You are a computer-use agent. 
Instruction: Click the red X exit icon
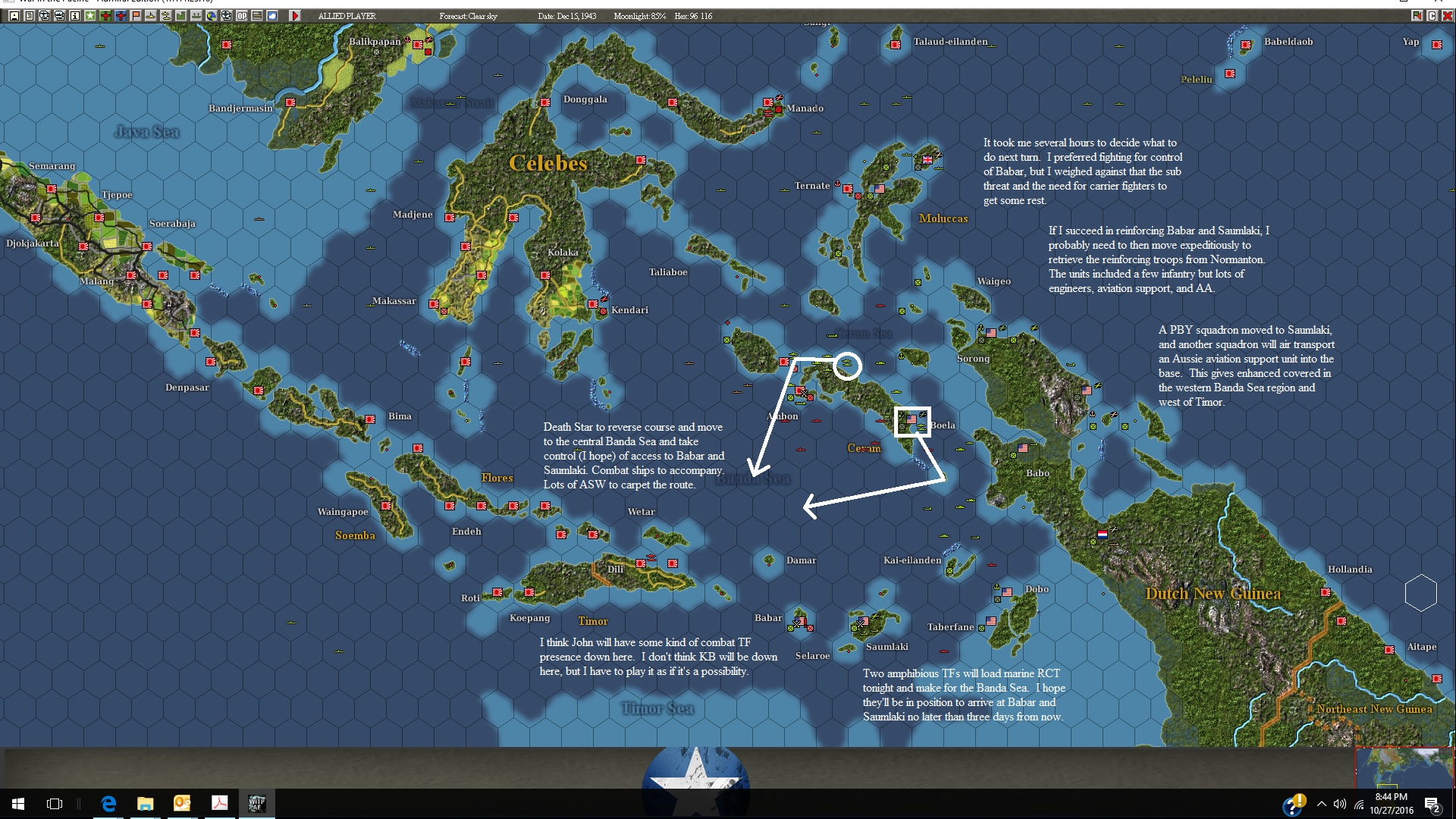(1448, 15)
